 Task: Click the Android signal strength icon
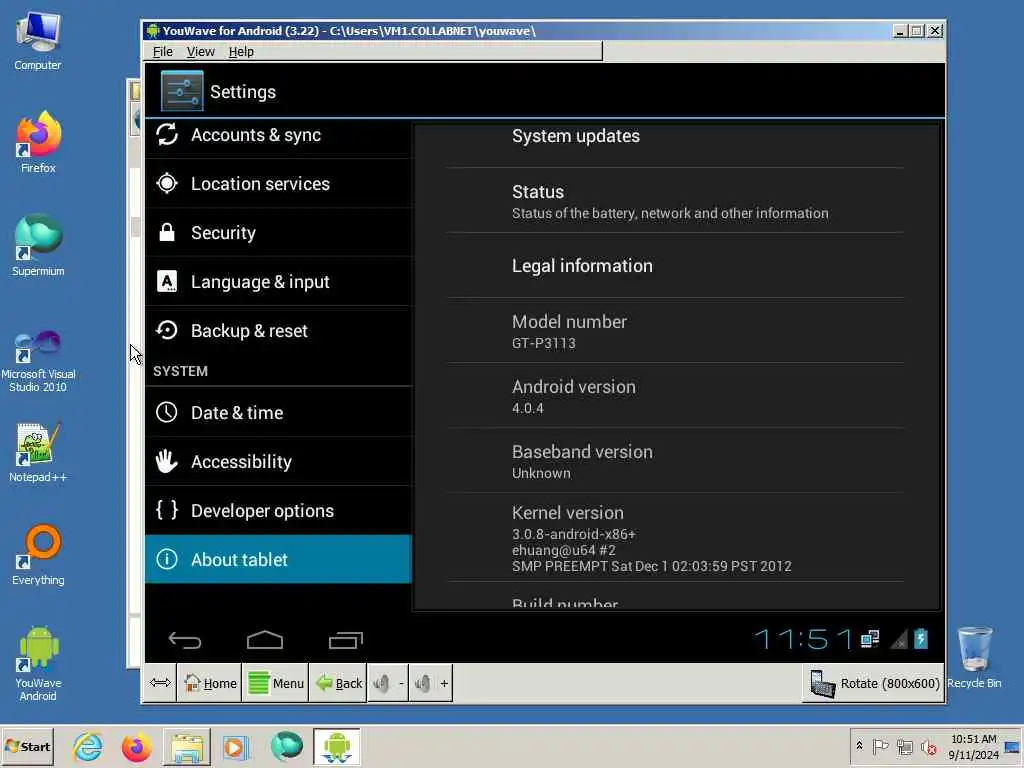[899, 639]
